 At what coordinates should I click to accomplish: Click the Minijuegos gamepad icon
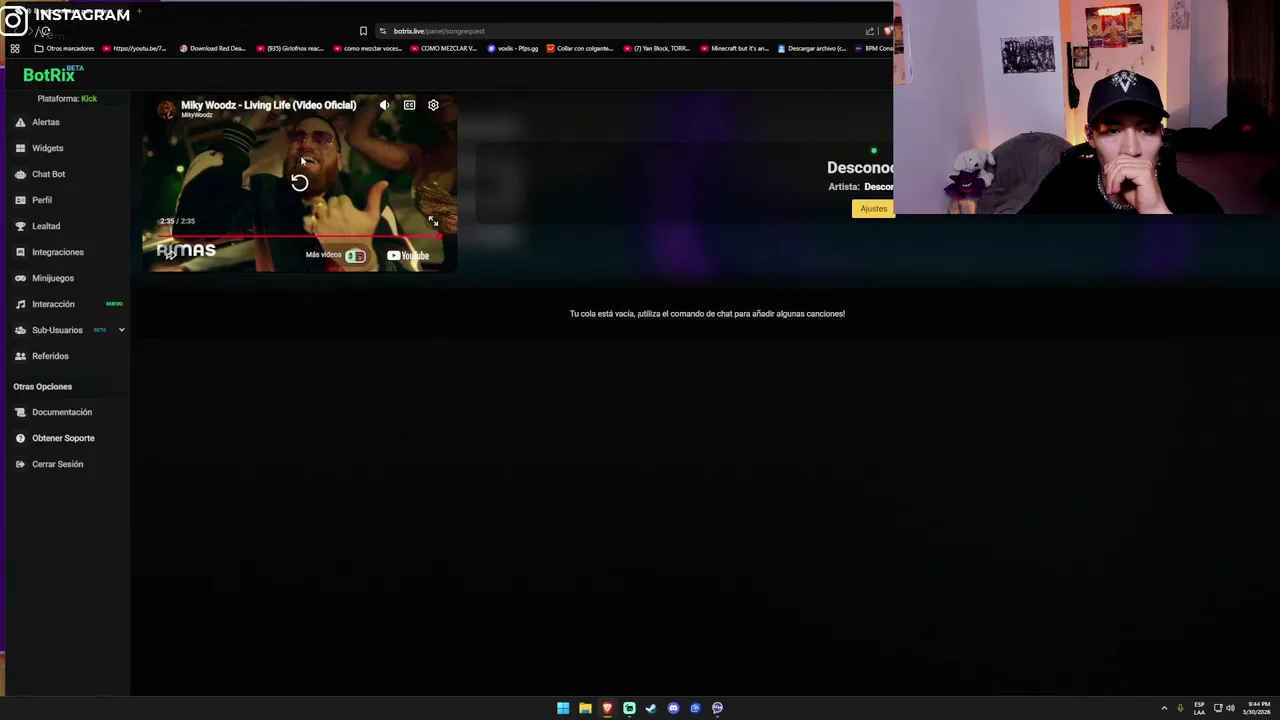point(20,278)
